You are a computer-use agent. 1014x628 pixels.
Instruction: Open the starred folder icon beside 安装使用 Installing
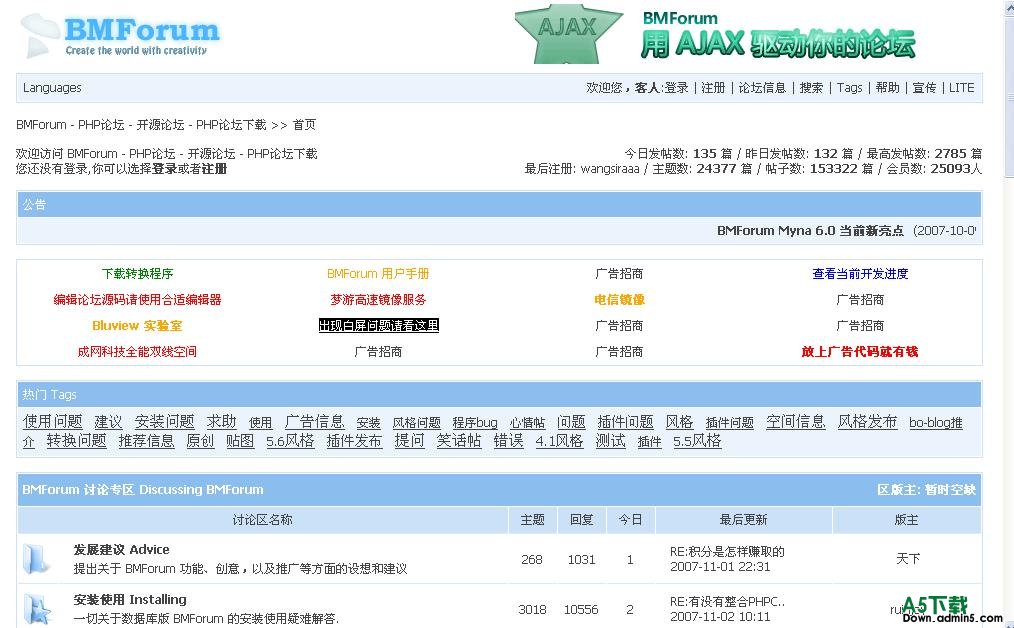36,609
